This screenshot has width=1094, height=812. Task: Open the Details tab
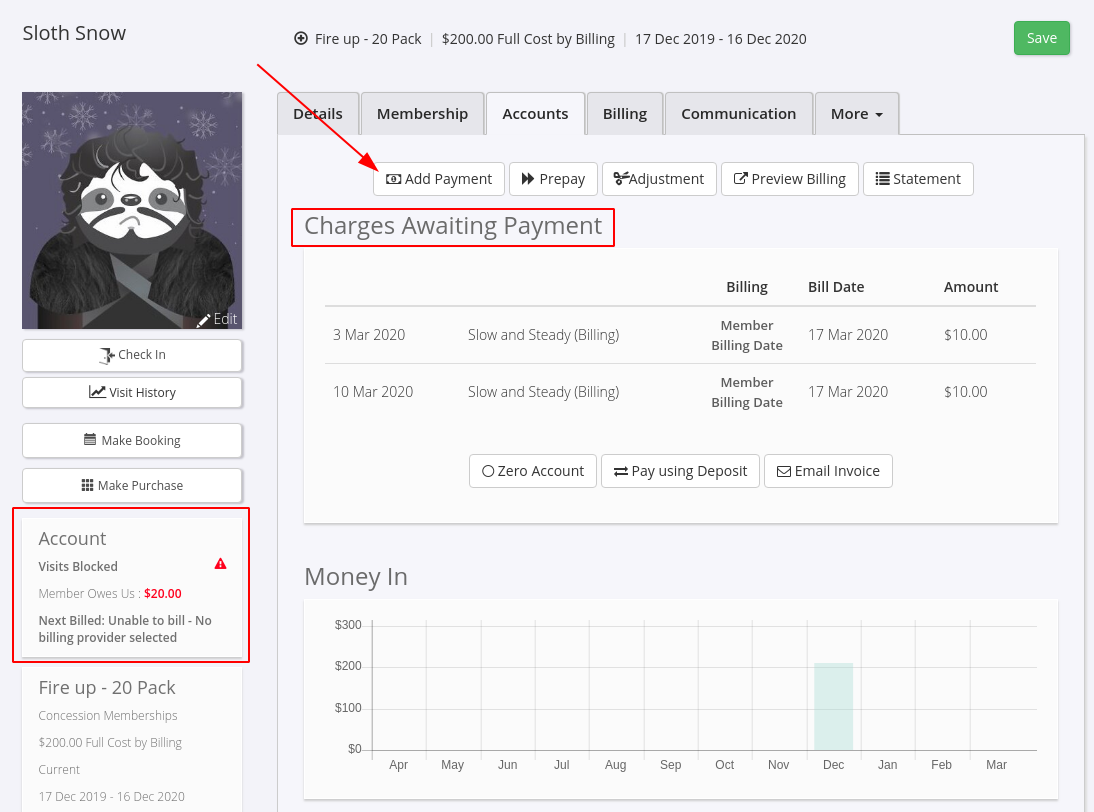[x=318, y=114]
